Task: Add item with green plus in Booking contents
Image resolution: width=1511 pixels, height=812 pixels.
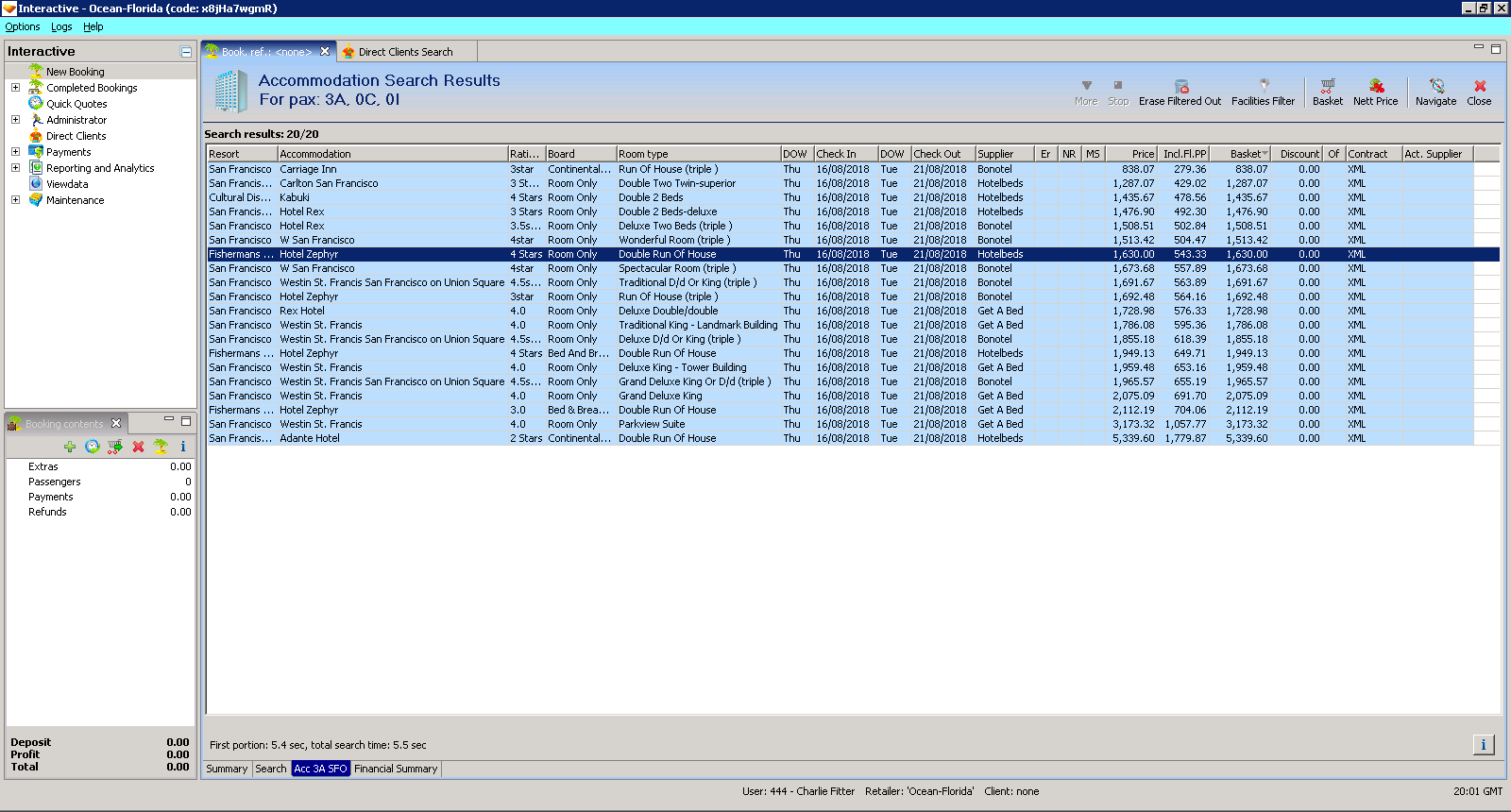Action: [70, 447]
